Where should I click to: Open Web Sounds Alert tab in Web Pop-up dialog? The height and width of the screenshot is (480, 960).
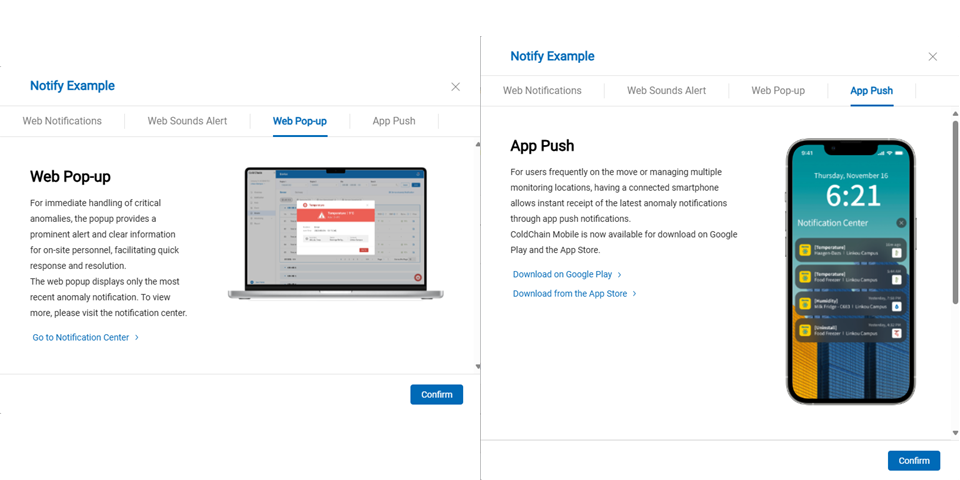(x=187, y=121)
